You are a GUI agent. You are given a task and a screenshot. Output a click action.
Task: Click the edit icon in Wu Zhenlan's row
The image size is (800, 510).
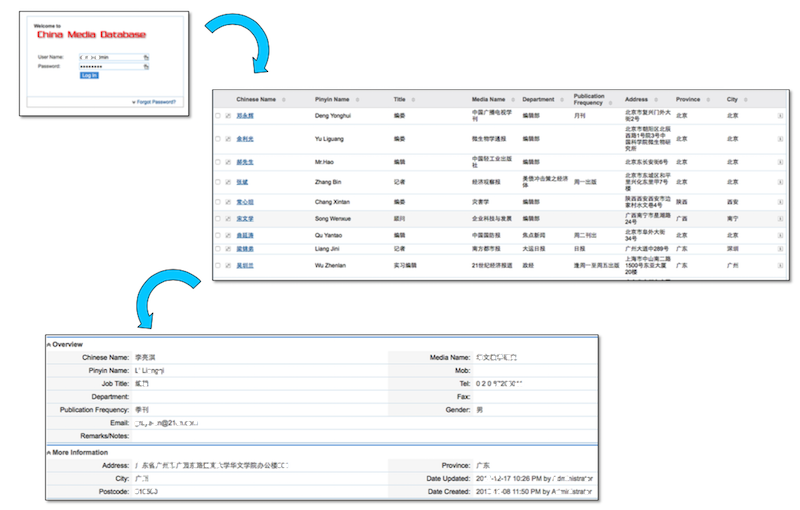click(228, 266)
